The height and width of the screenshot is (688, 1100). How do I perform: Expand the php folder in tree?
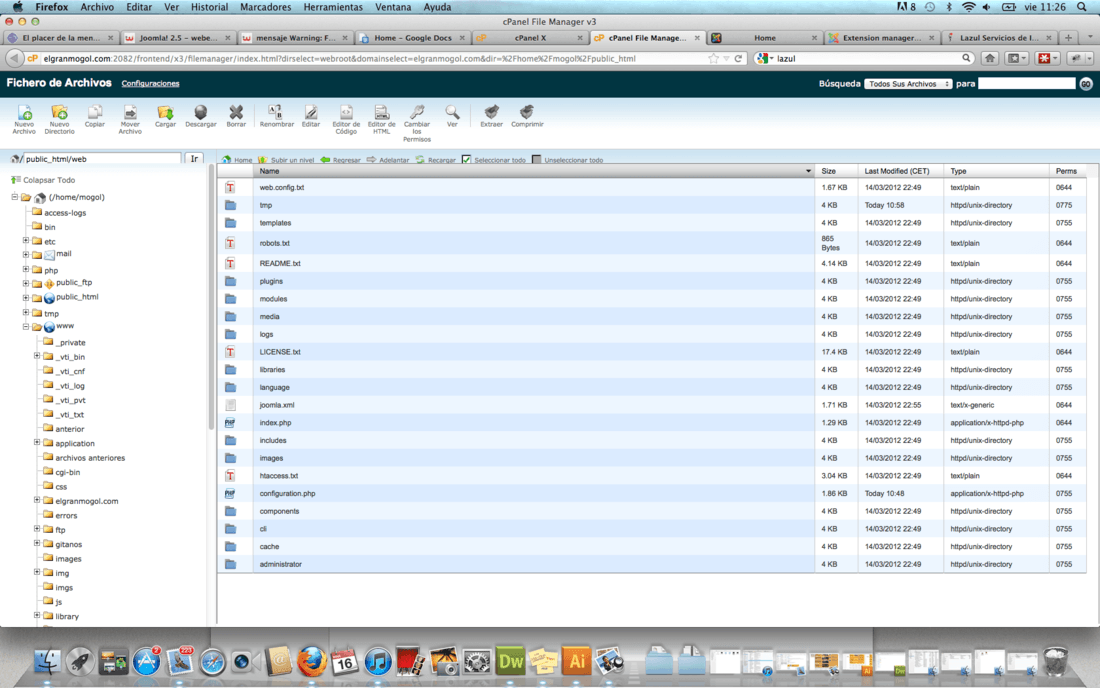pyautogui.click(x=26, y=269)
